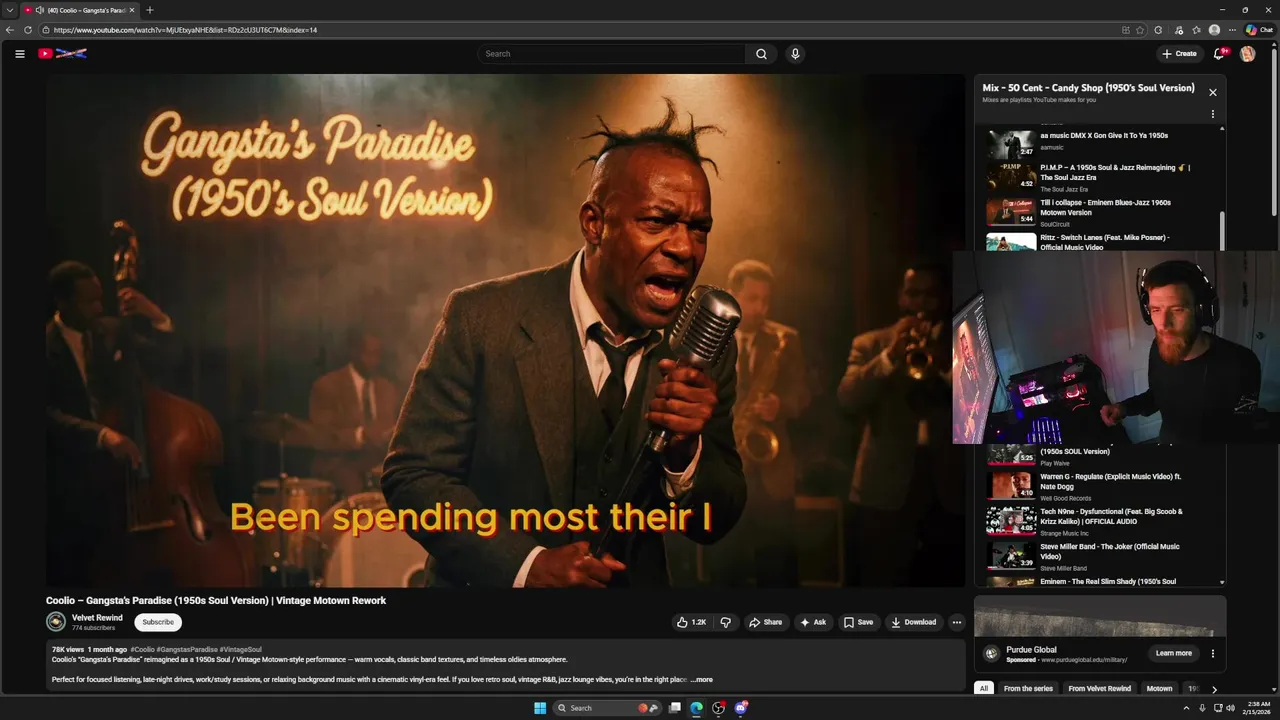Click into the YouTube search field
The height and width of the screenshot is (720, 1280).
point(611,54)
